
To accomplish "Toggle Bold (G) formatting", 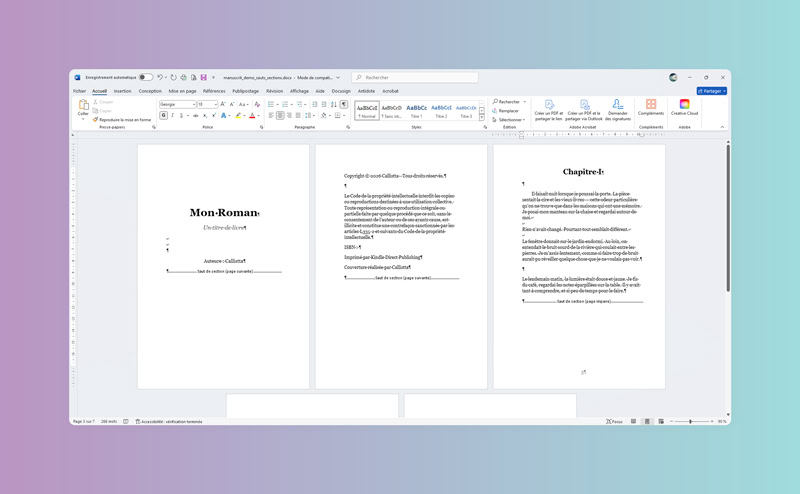I will coord(164,116).
